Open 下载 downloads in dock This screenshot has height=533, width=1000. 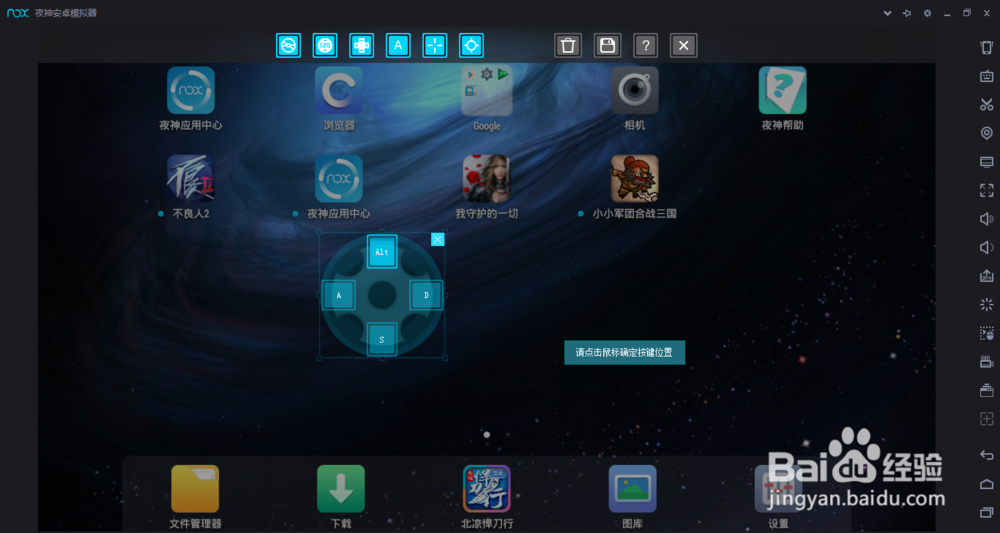click(341, 497)
